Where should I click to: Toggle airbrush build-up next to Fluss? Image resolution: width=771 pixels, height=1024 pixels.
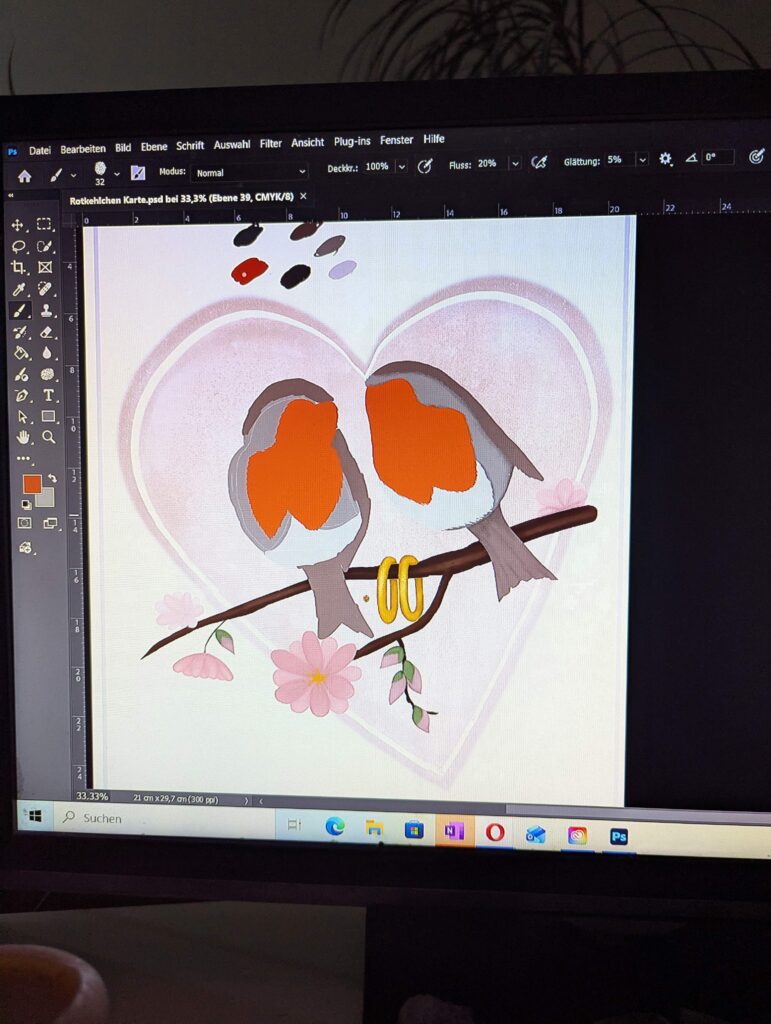[x=539, y=163]
